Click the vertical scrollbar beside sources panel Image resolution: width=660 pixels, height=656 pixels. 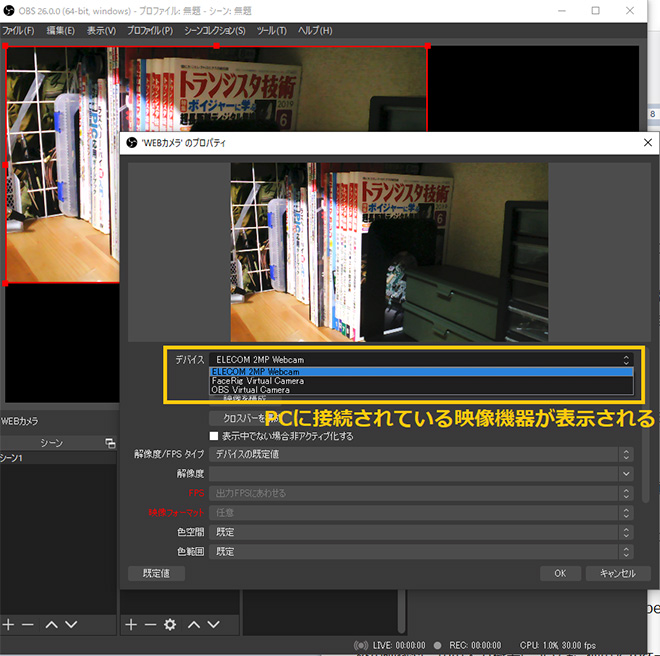402,611
